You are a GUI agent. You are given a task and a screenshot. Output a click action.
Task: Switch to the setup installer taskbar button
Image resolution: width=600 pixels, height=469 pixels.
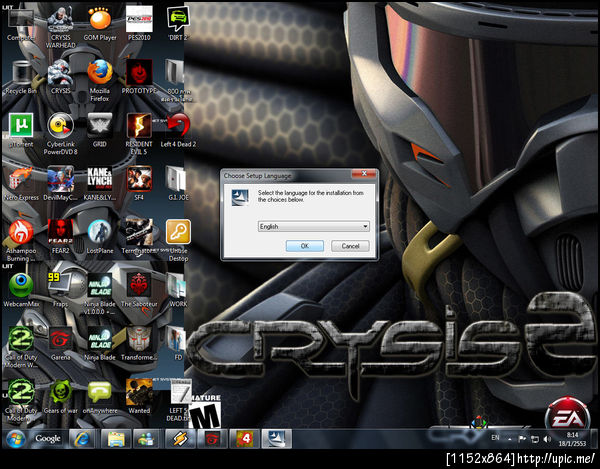pos(277,439)
